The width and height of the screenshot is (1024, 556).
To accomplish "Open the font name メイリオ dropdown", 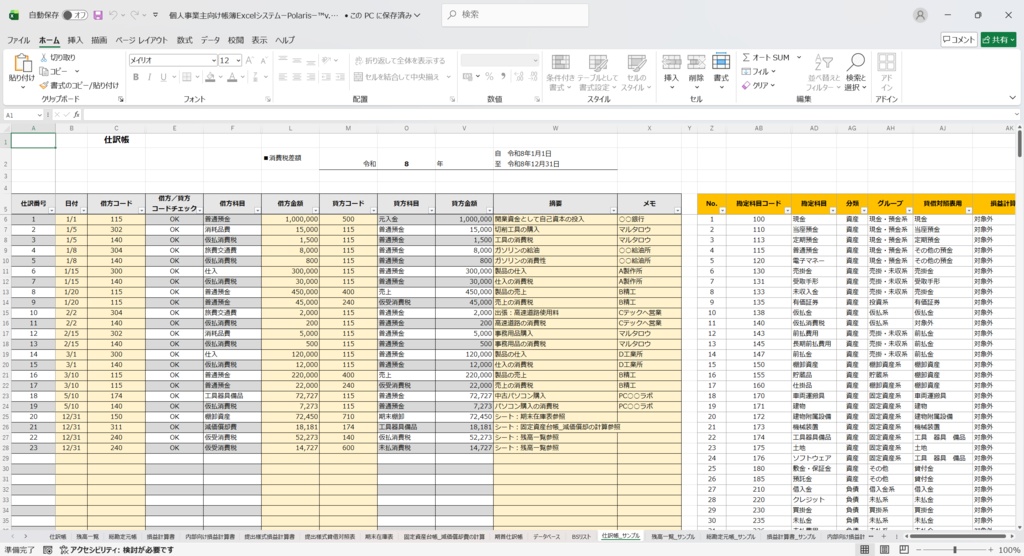I will coord(214,60).
